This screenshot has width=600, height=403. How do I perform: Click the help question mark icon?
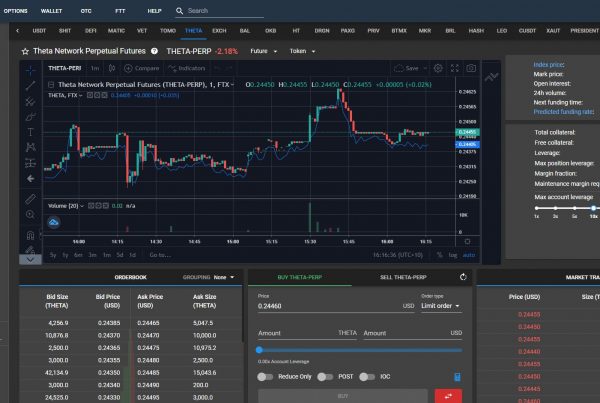(x=154, y=51)
